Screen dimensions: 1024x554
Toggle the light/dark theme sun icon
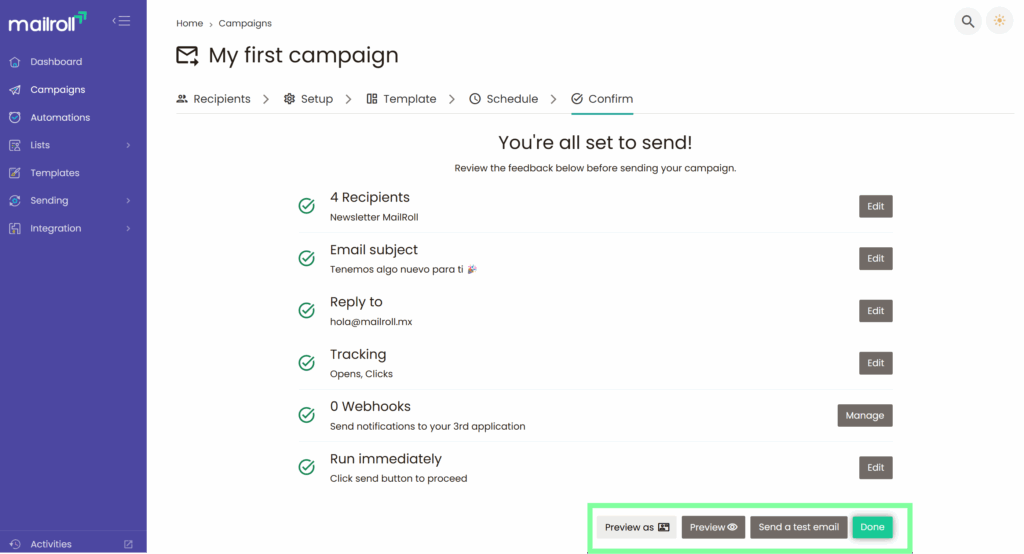click(999, 21)
